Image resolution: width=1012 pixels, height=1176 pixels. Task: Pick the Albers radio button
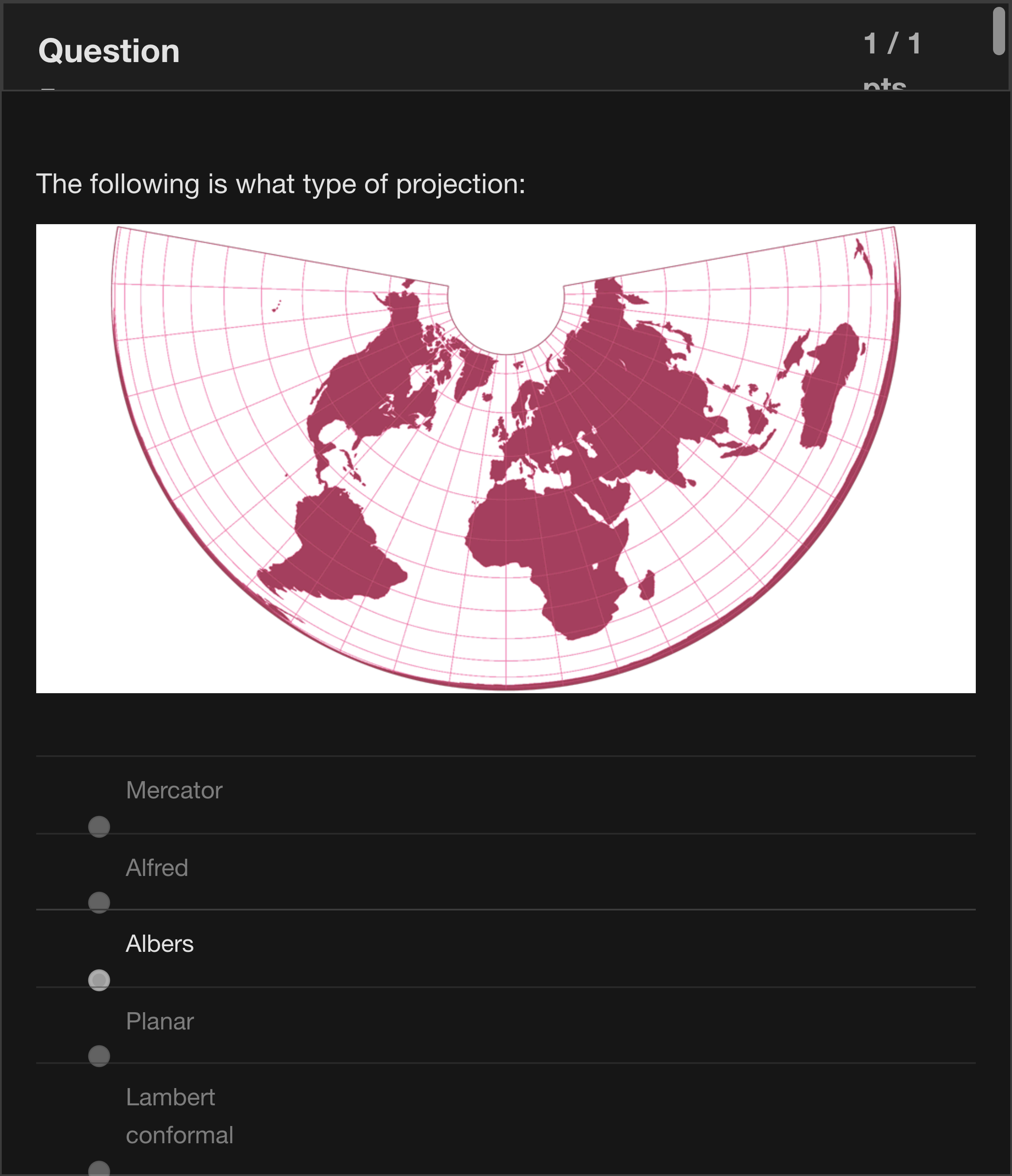click(99, 980)
